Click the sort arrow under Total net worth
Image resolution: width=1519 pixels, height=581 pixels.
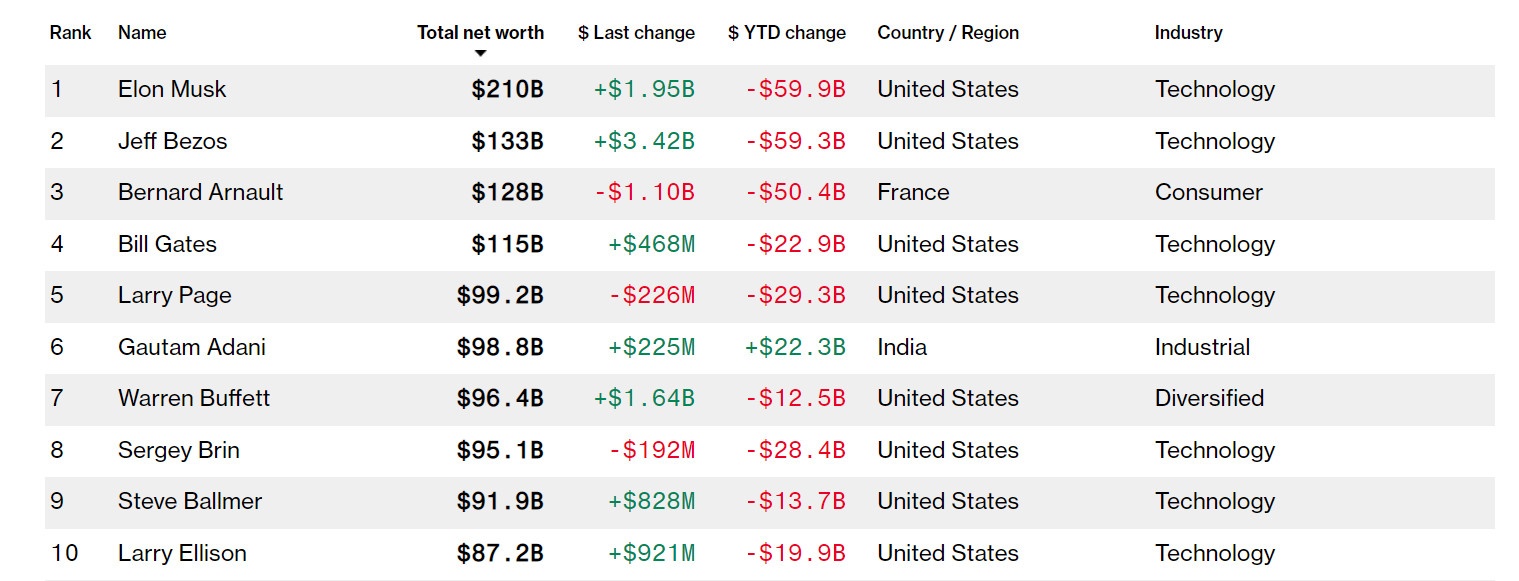[x=480, y=53]
